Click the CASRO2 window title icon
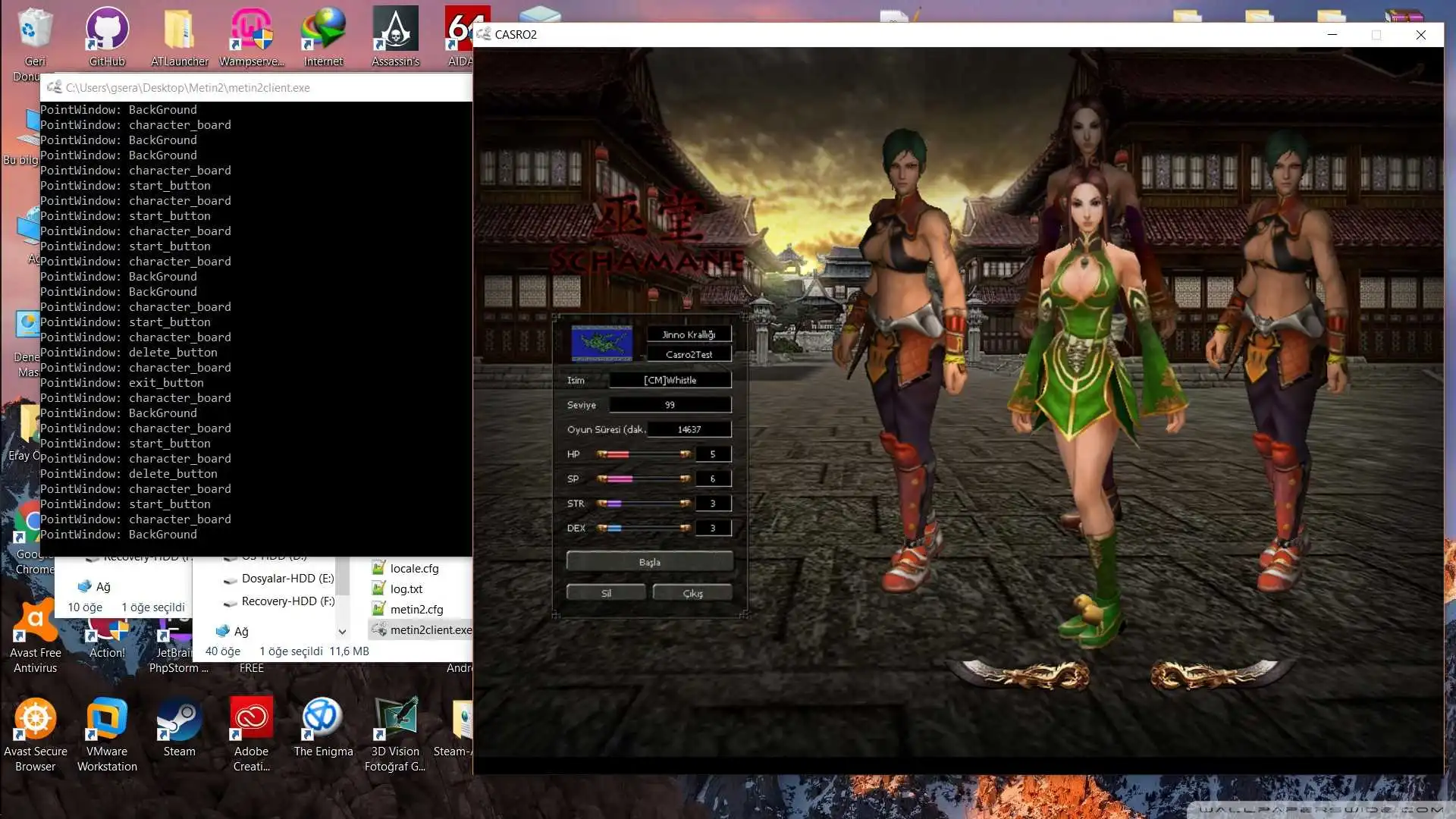This screenshot has height=819, width=1456. click(483, 34)
